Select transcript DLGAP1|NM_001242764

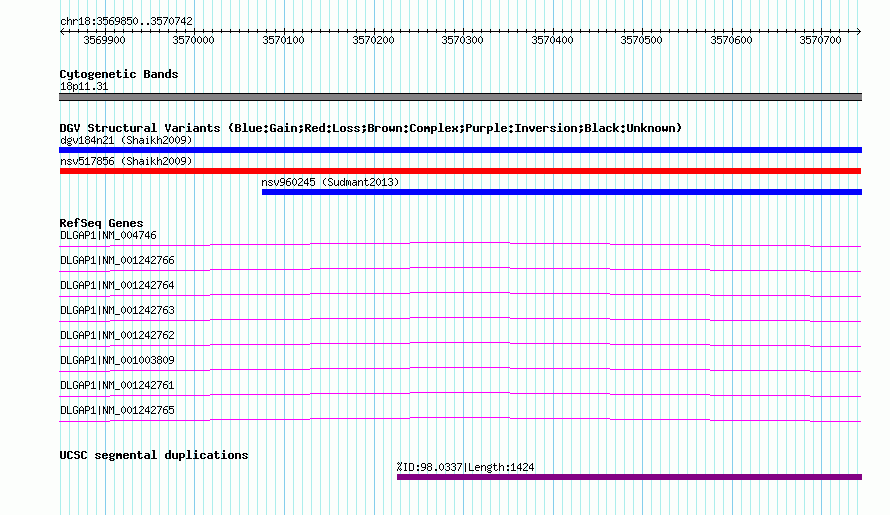[117, 285]
